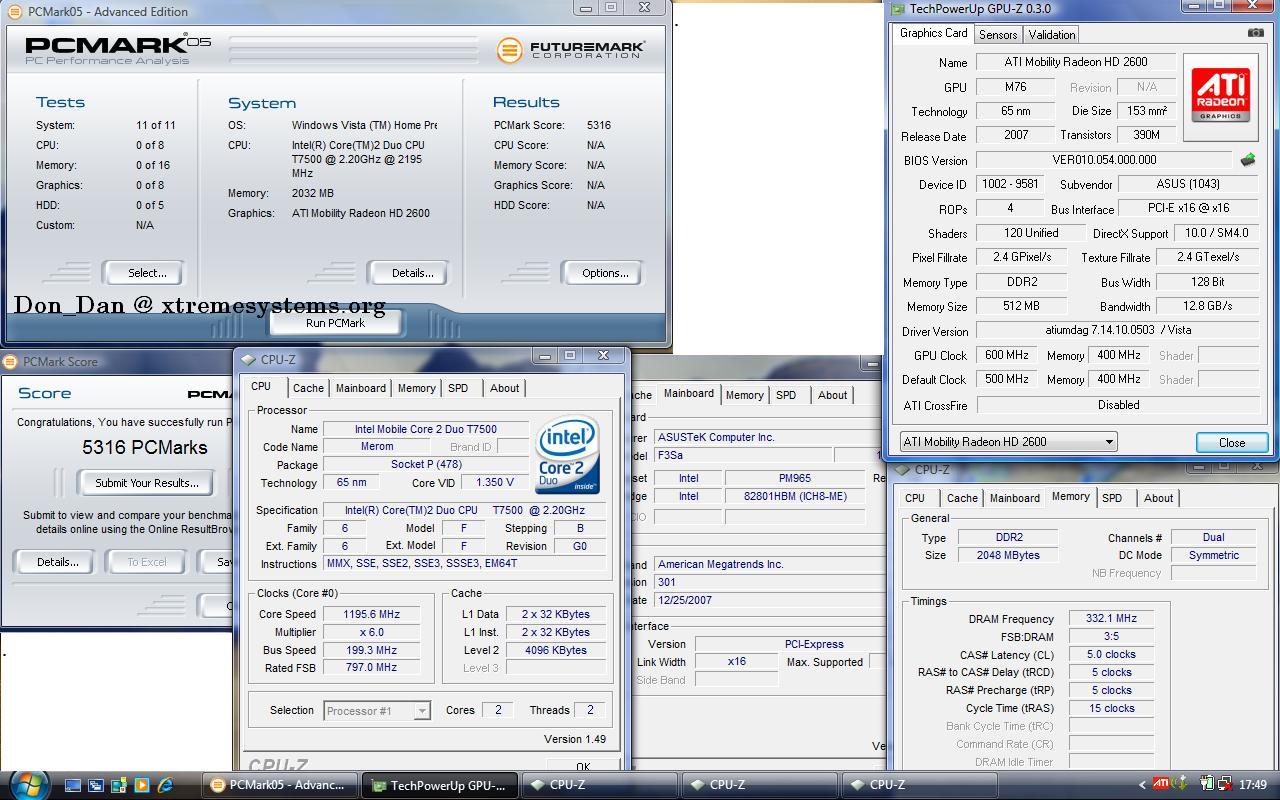Click the Memory Size 512 MB field in GPU-Z
The height and width of the screenshot is (800, 1280).
coord(1021,306)
